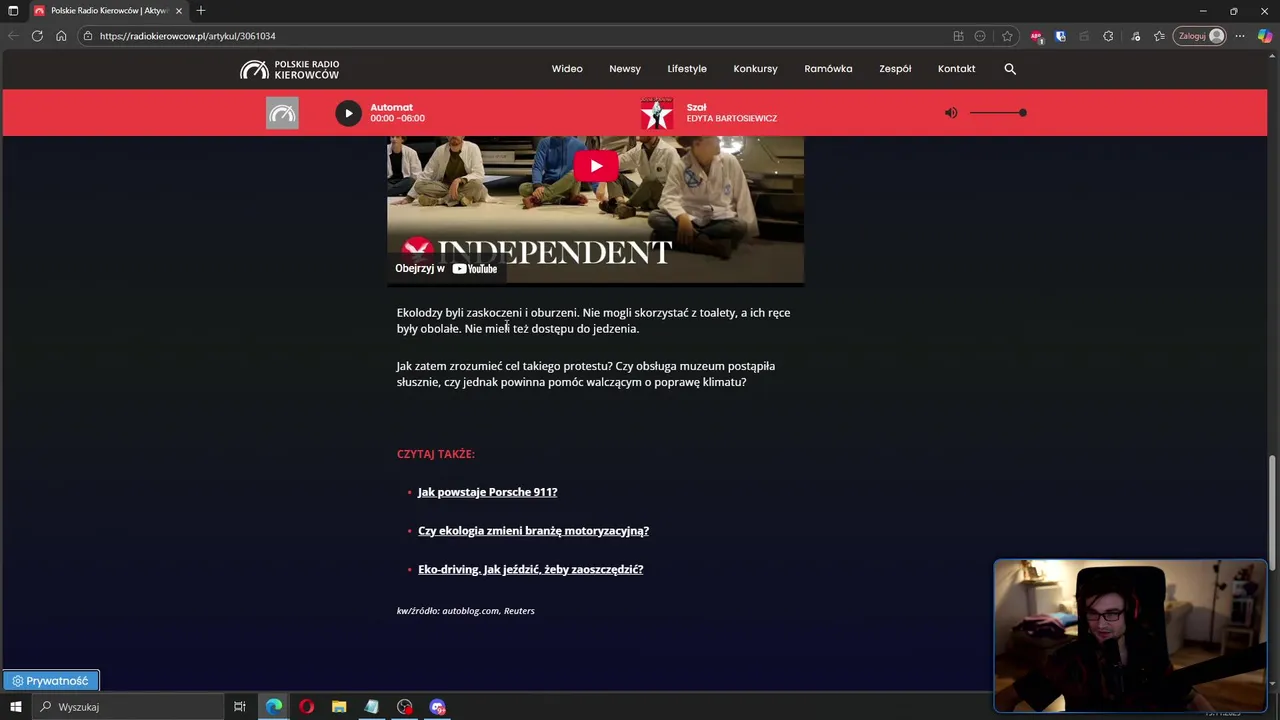Click the Szał album cover thumbnail

(x=657, y=113)
